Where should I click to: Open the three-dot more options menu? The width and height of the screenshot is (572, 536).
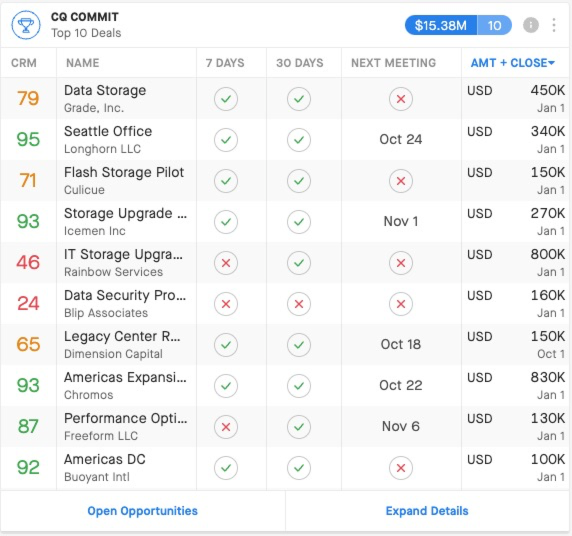554,25
